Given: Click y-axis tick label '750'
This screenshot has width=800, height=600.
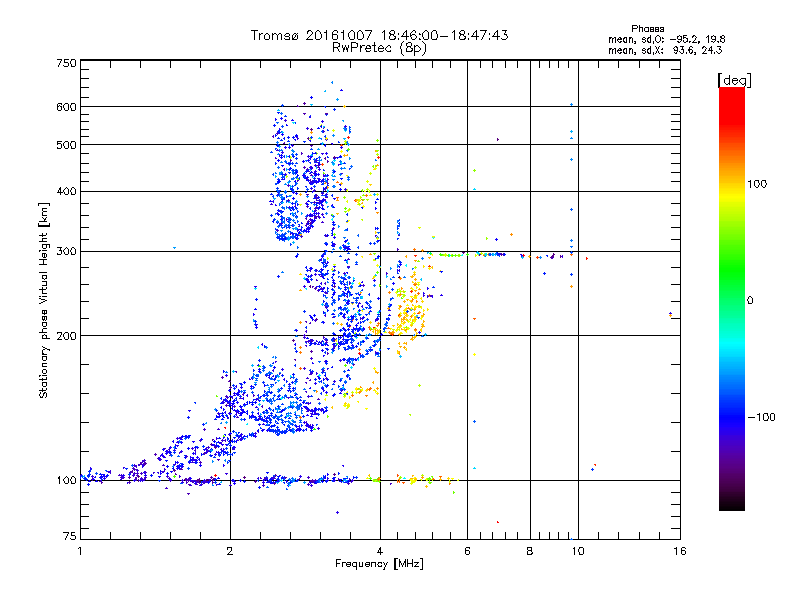Looking at the screenshot, I should (67, 63).
